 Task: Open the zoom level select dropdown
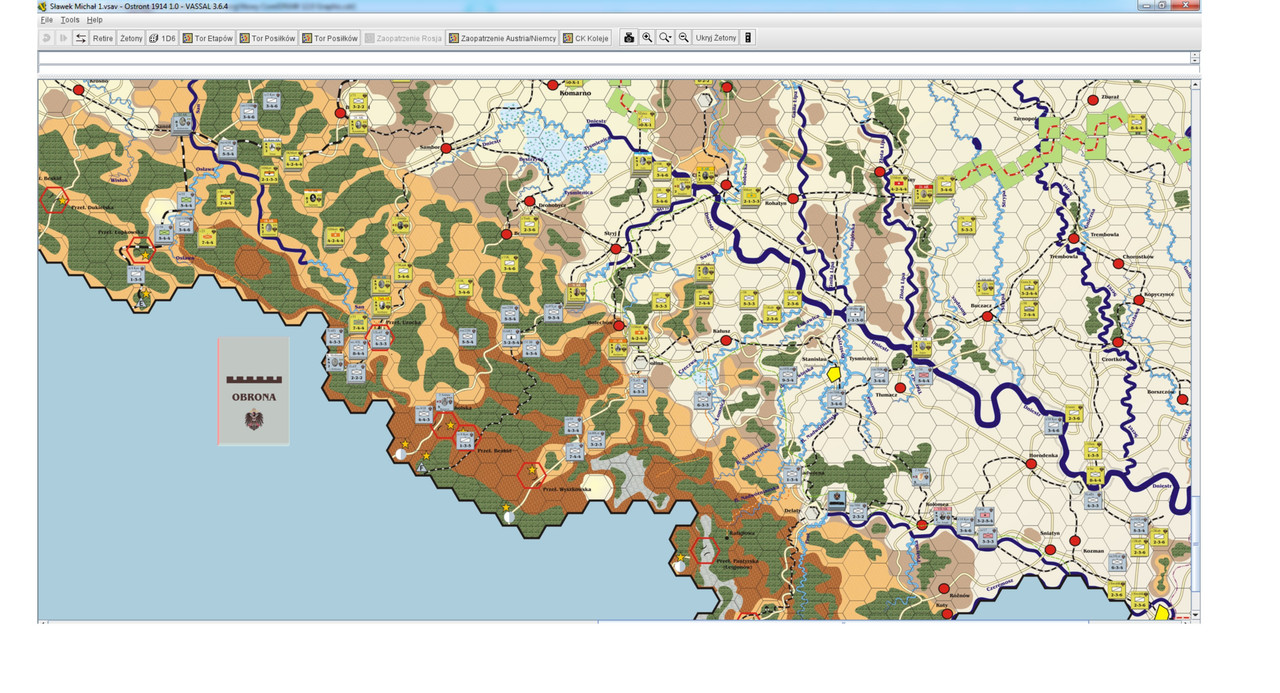point(665,38)
